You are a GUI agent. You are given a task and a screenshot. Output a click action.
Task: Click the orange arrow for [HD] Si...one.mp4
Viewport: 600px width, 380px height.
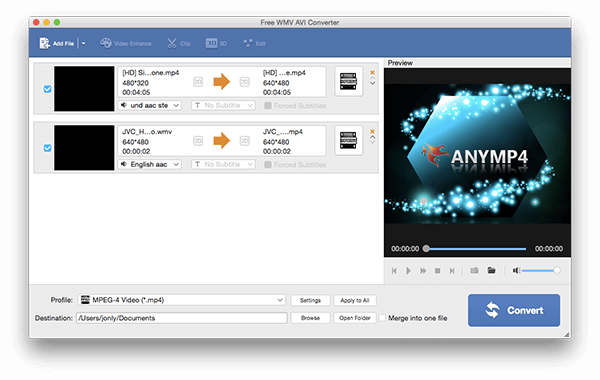click(x=222, y=82)
